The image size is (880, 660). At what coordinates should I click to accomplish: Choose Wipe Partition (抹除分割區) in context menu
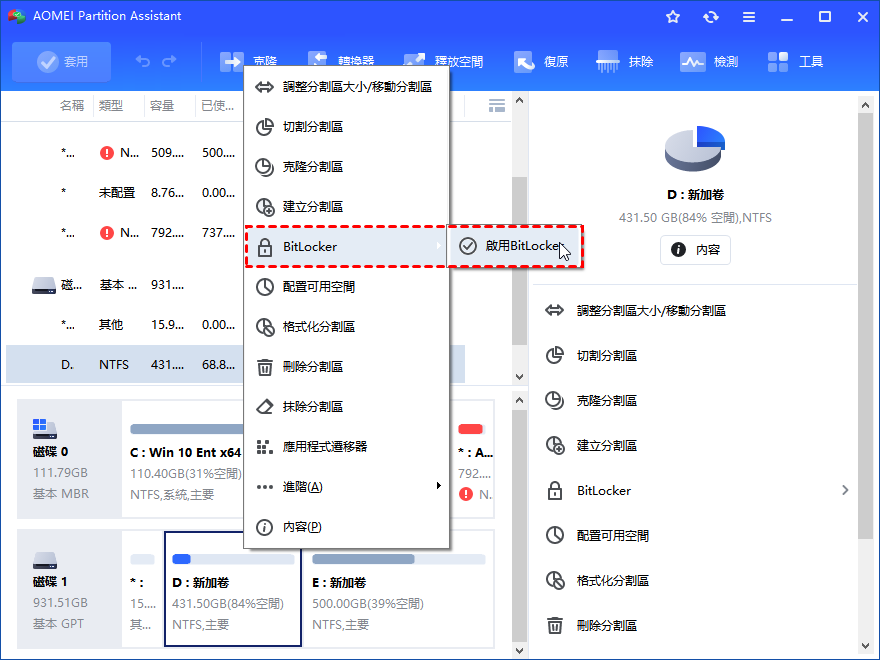click(346, 407)
